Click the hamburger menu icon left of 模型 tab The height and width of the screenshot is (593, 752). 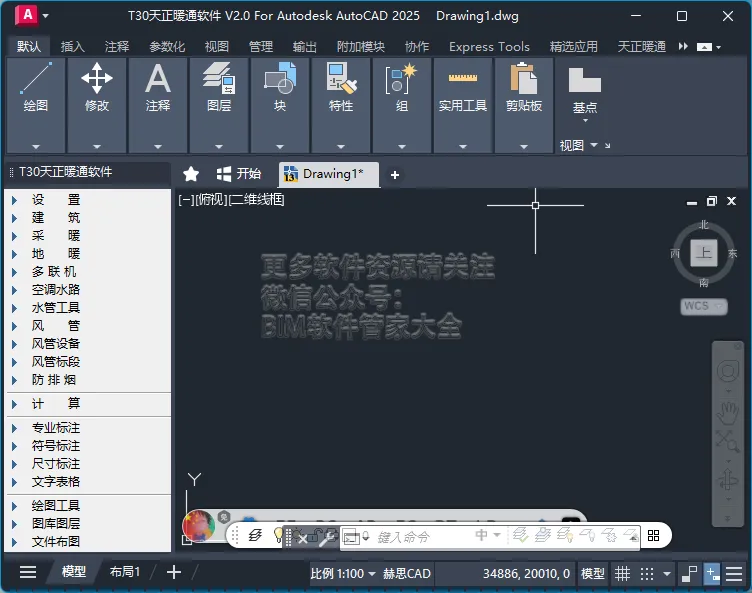point(28,572)
